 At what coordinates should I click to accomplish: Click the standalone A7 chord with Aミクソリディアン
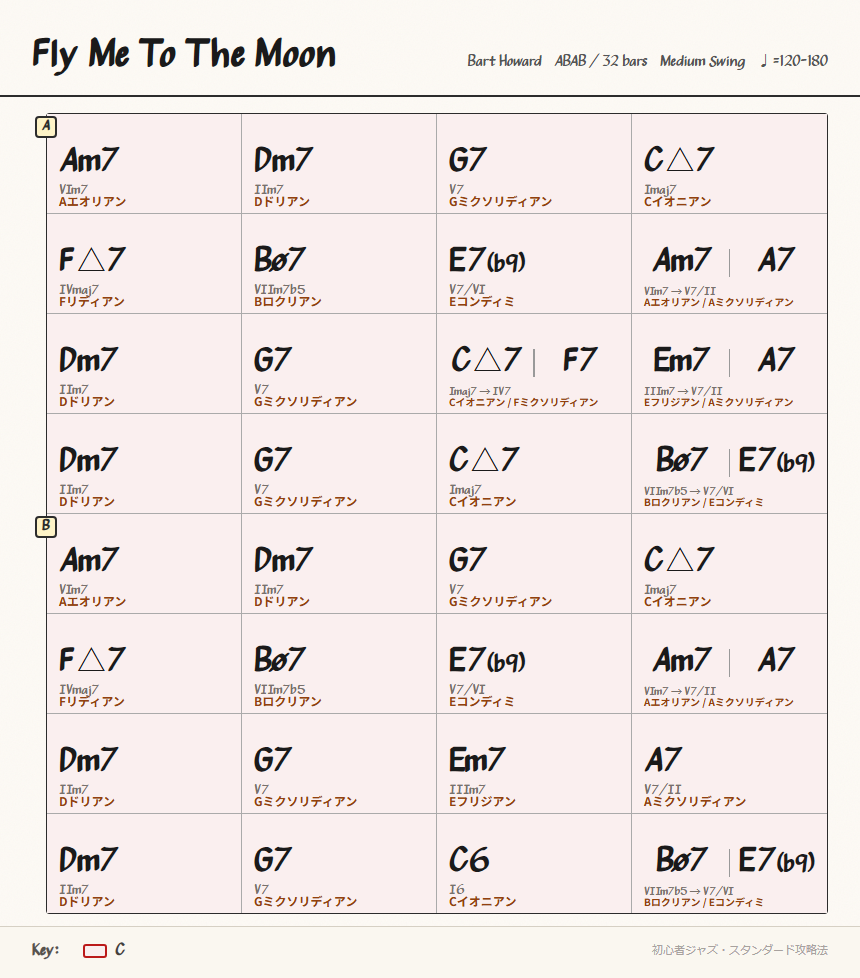[664, 760]
